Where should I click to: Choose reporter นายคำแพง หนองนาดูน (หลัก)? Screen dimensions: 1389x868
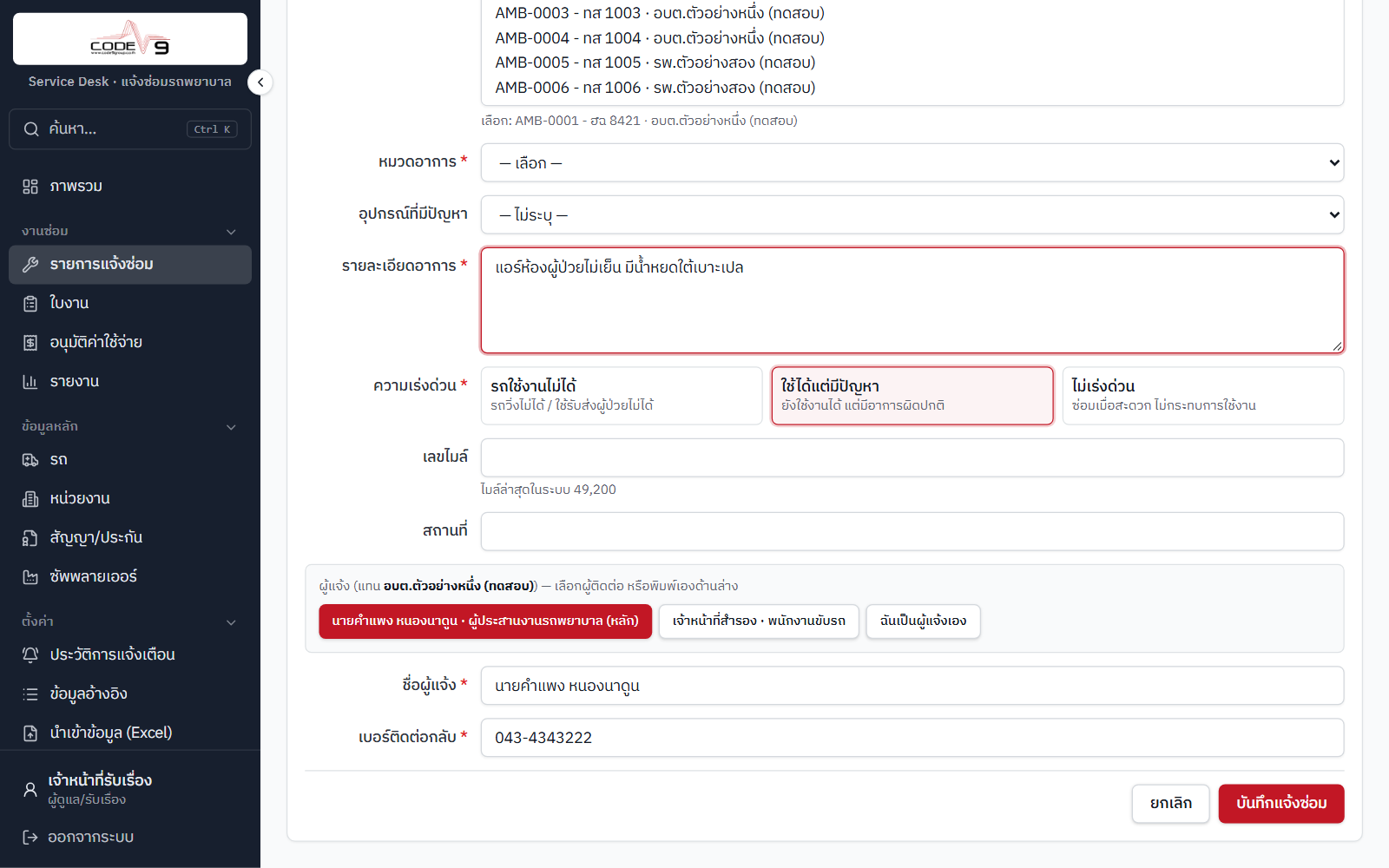[485, 621]
